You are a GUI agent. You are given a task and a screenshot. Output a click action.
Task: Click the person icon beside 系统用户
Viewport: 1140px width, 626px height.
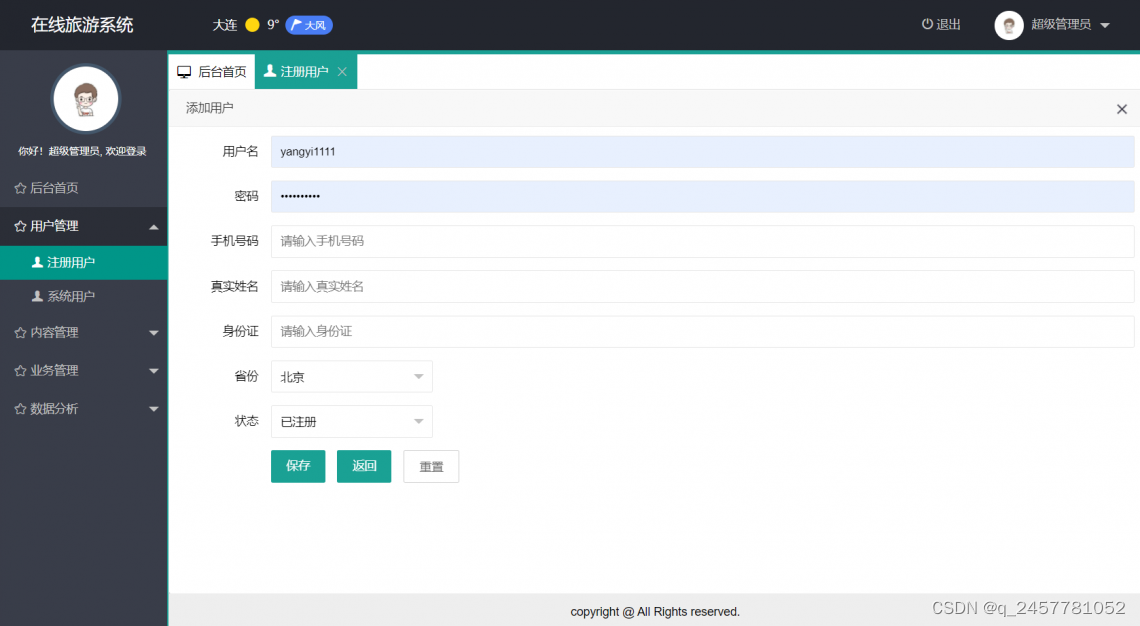[37, 296]
